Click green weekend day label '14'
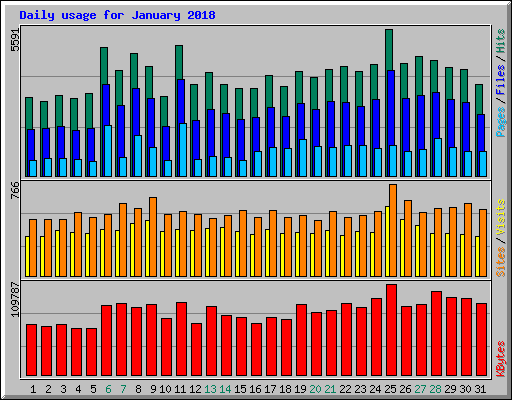The width and height of the screenshot is (512, 400). 225,389
